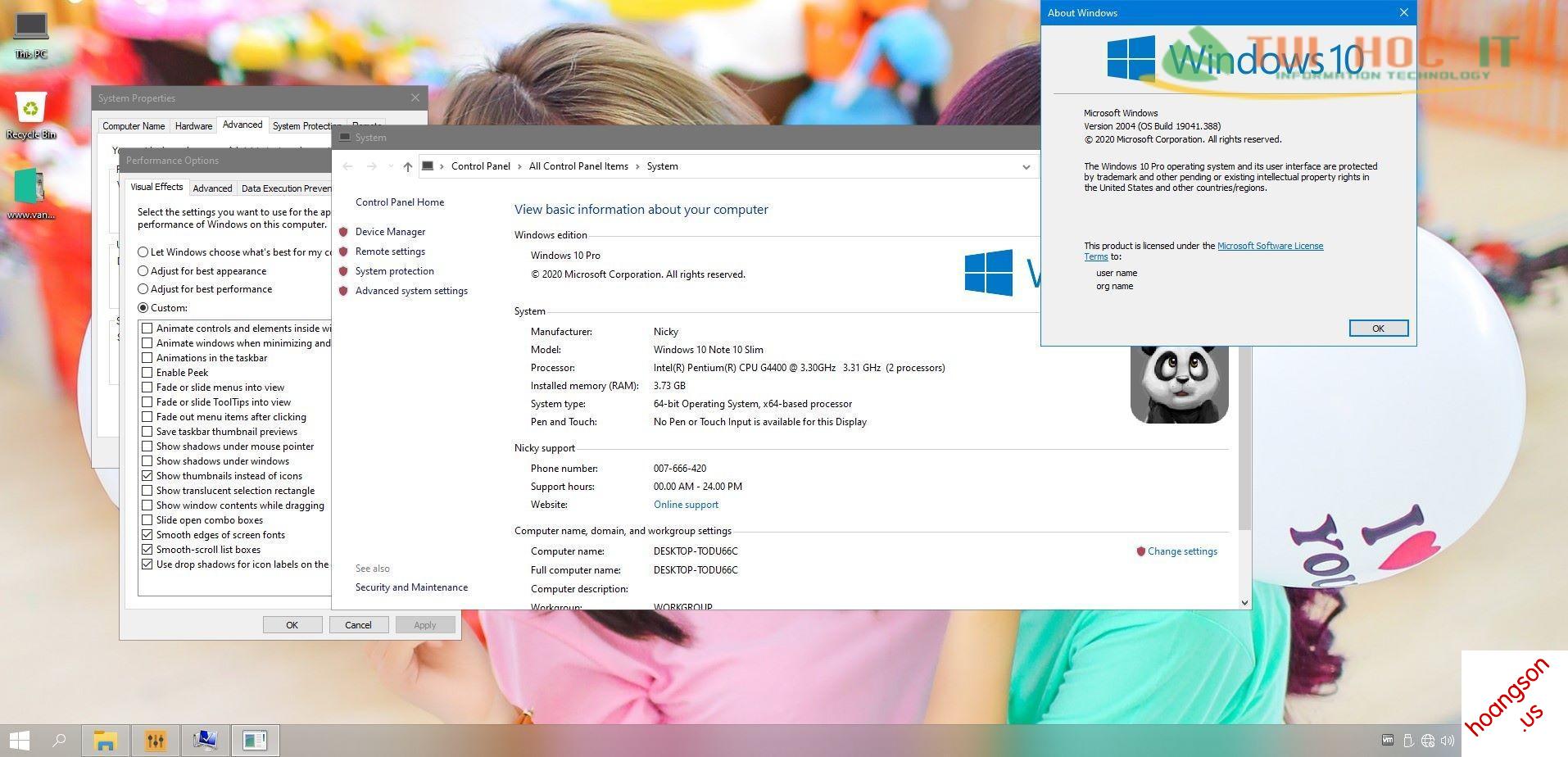Click the VMware Tools tray icon
Viewport: 1568px width, 757px height.
1388,741
